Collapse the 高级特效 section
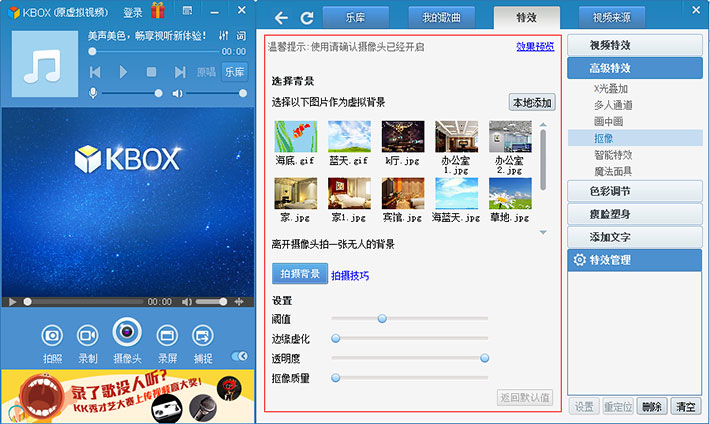 pos(635,68)
